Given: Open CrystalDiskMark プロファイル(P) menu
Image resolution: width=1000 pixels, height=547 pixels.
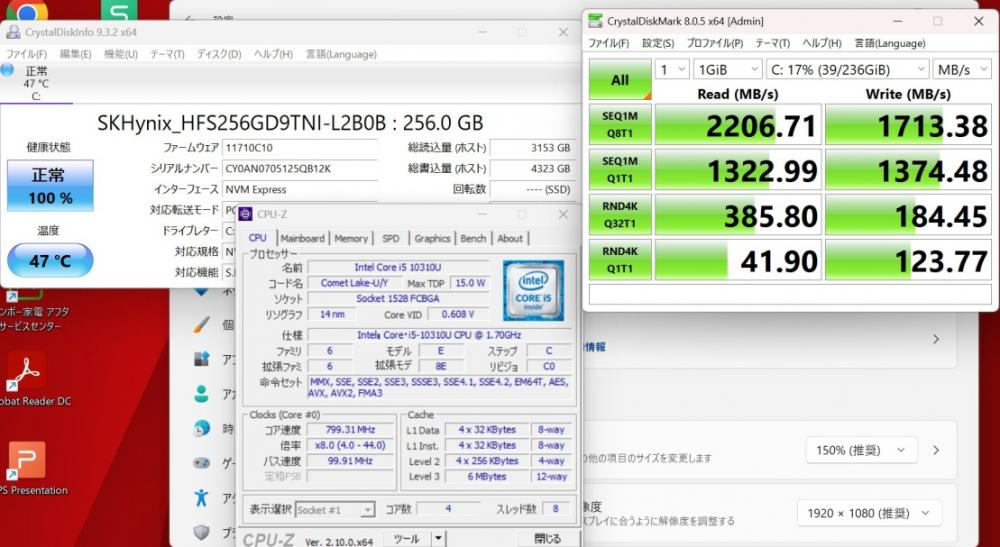Looking at the screenshot, I should (714, 43).
